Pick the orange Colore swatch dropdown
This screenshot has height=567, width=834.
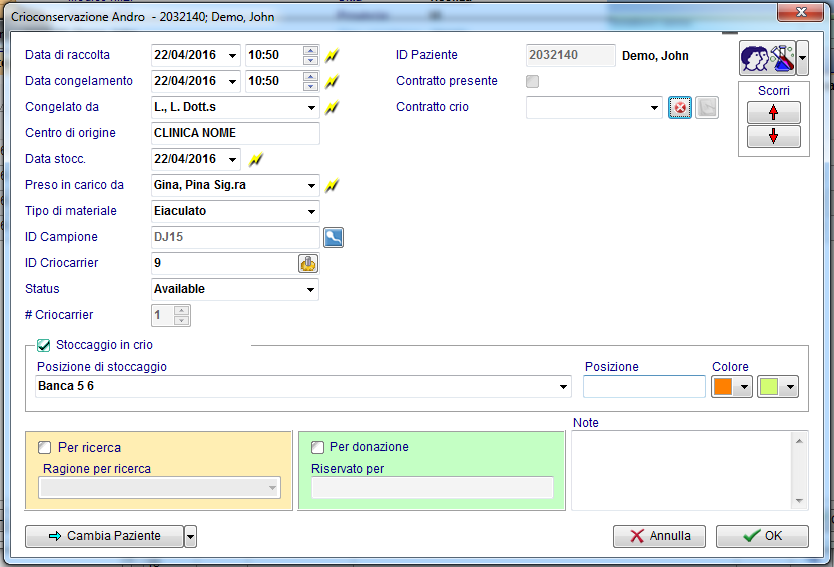(732, 387)
